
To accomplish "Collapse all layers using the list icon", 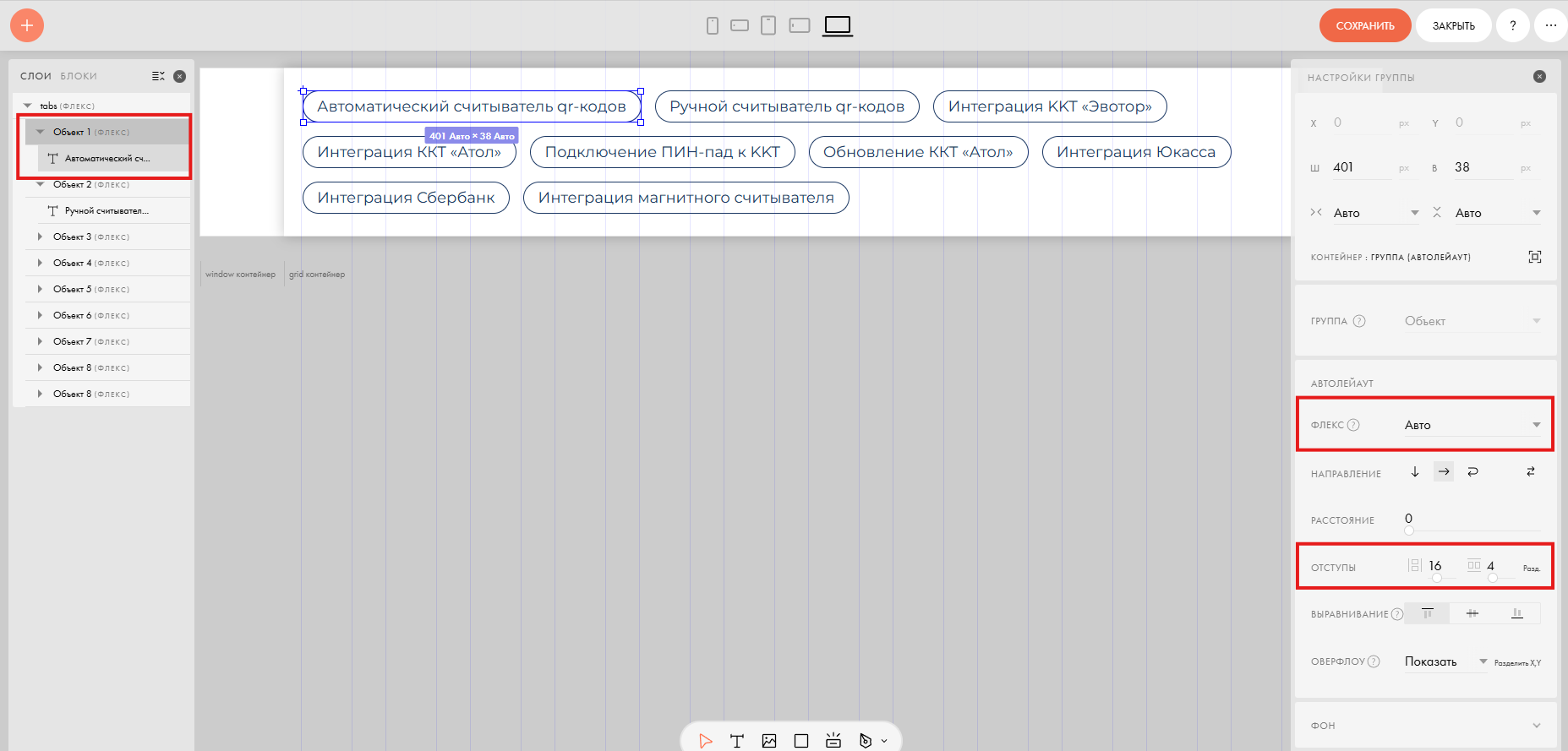I will pyautogui.click(x=158, y=76).
